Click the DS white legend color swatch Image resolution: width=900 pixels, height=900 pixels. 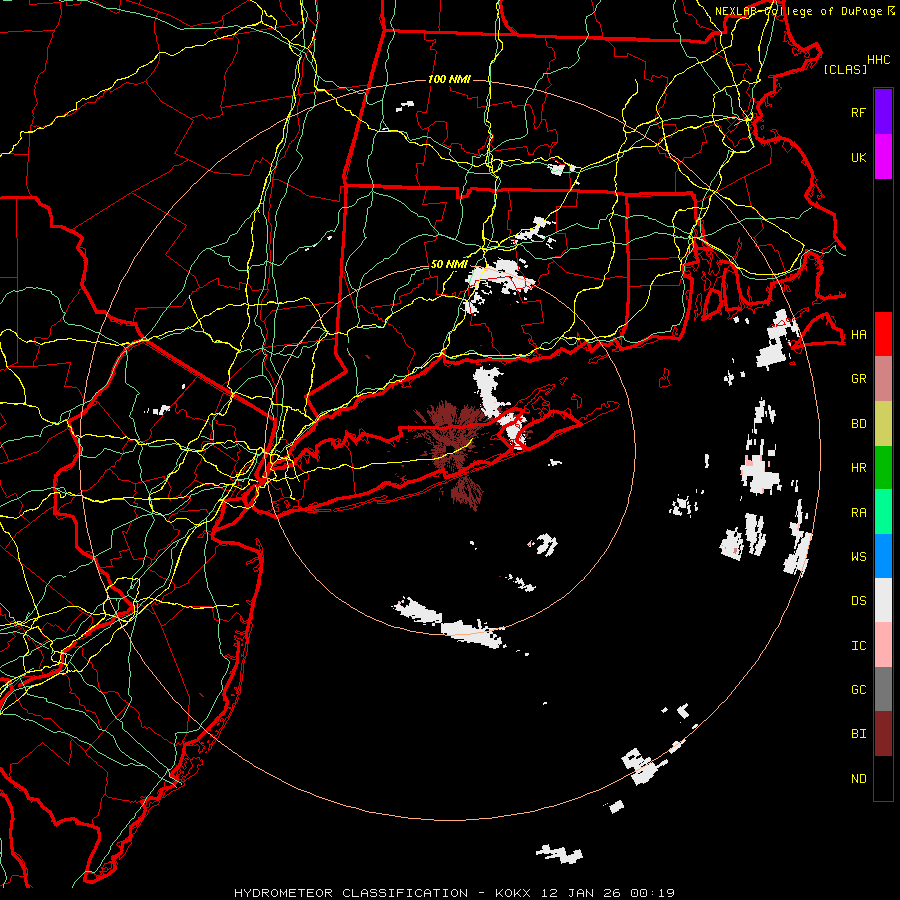pyautogui.click(x=883, y=600)
